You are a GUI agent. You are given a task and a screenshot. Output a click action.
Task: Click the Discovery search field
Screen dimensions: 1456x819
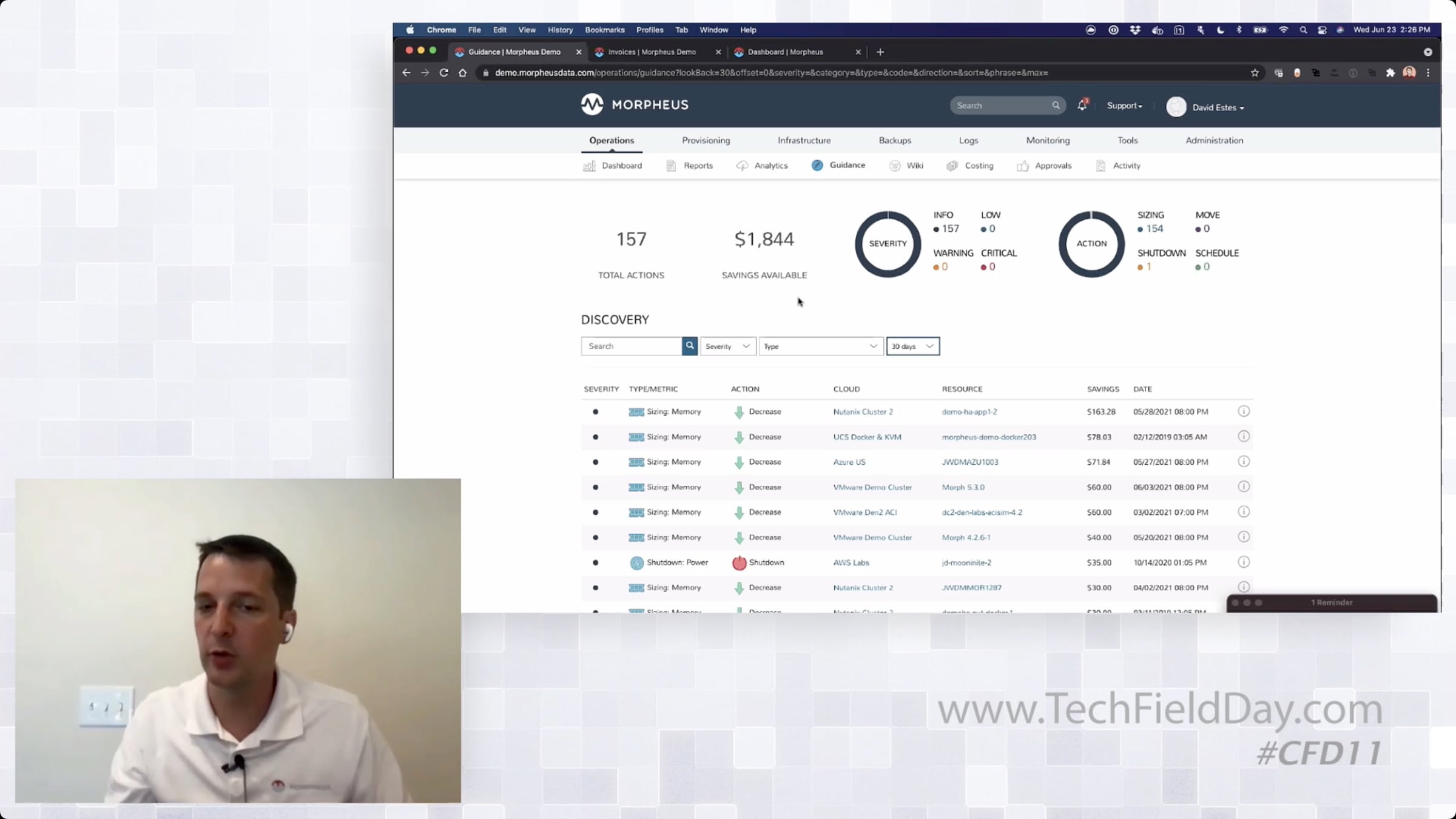pos(632,346)
